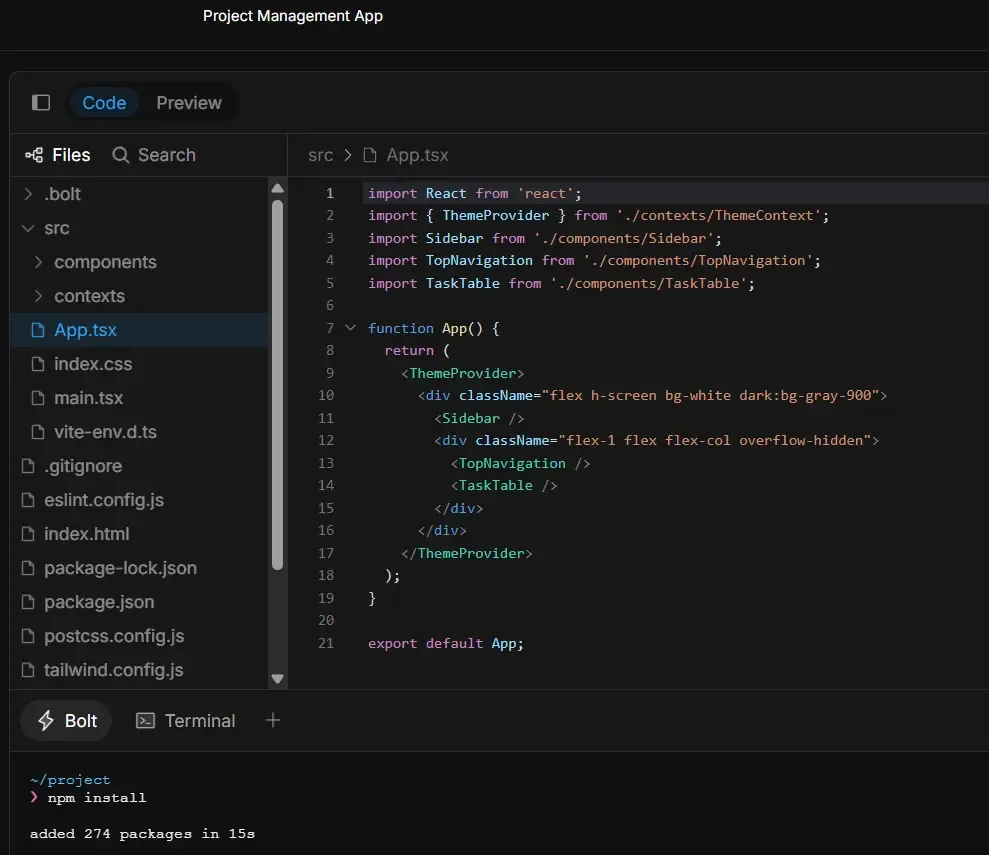The image size is (989, 855).
Task: Click the src breadcrumb link
Action: [320, 155]
